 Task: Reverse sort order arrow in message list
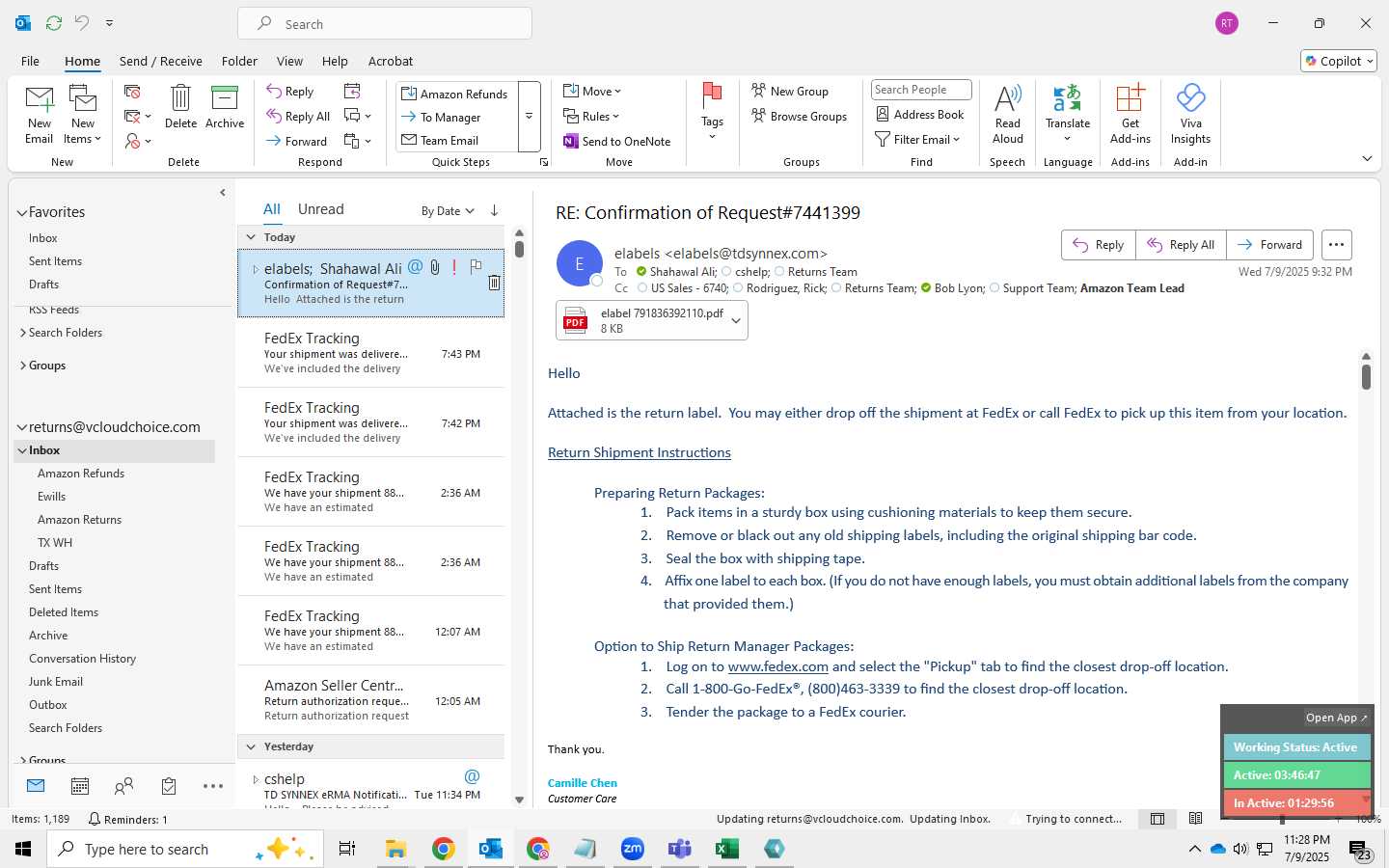click(494, 210)
